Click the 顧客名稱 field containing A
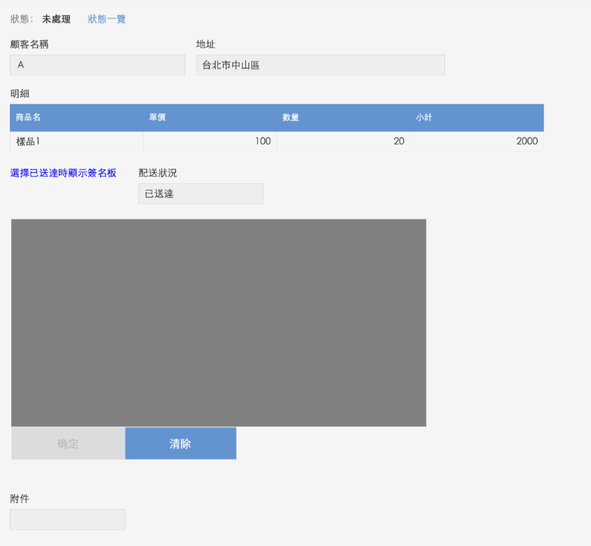591x546 pixels. [x=98, y=65]
